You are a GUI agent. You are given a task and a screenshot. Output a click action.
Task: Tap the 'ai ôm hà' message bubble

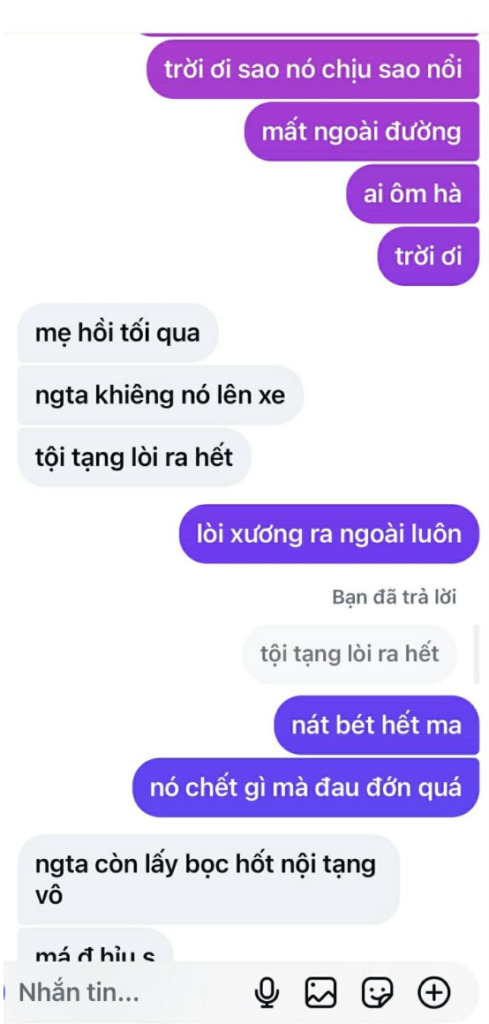[x=413, y=193]
